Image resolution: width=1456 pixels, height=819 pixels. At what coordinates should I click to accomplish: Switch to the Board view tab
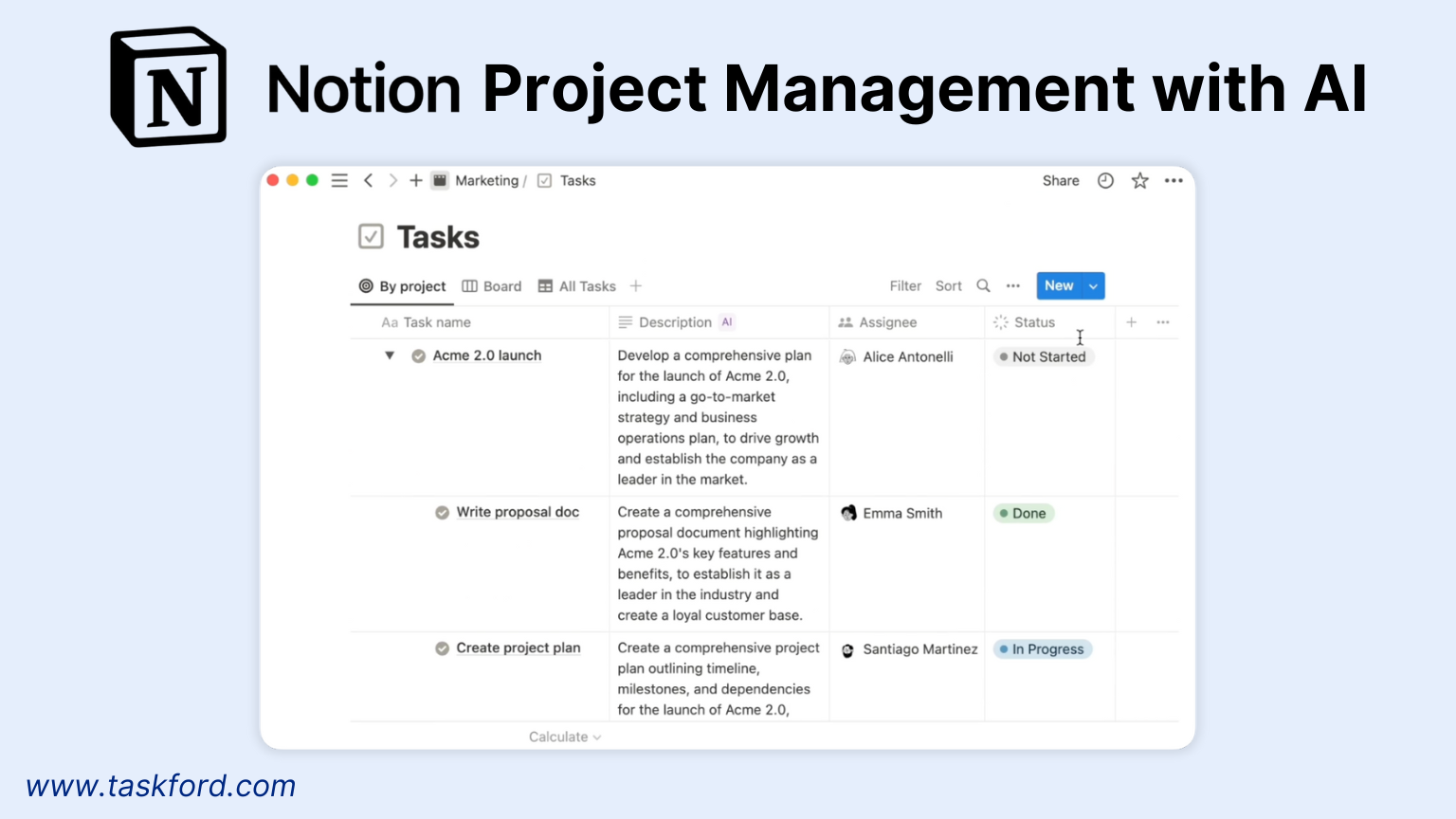[491, 285]
